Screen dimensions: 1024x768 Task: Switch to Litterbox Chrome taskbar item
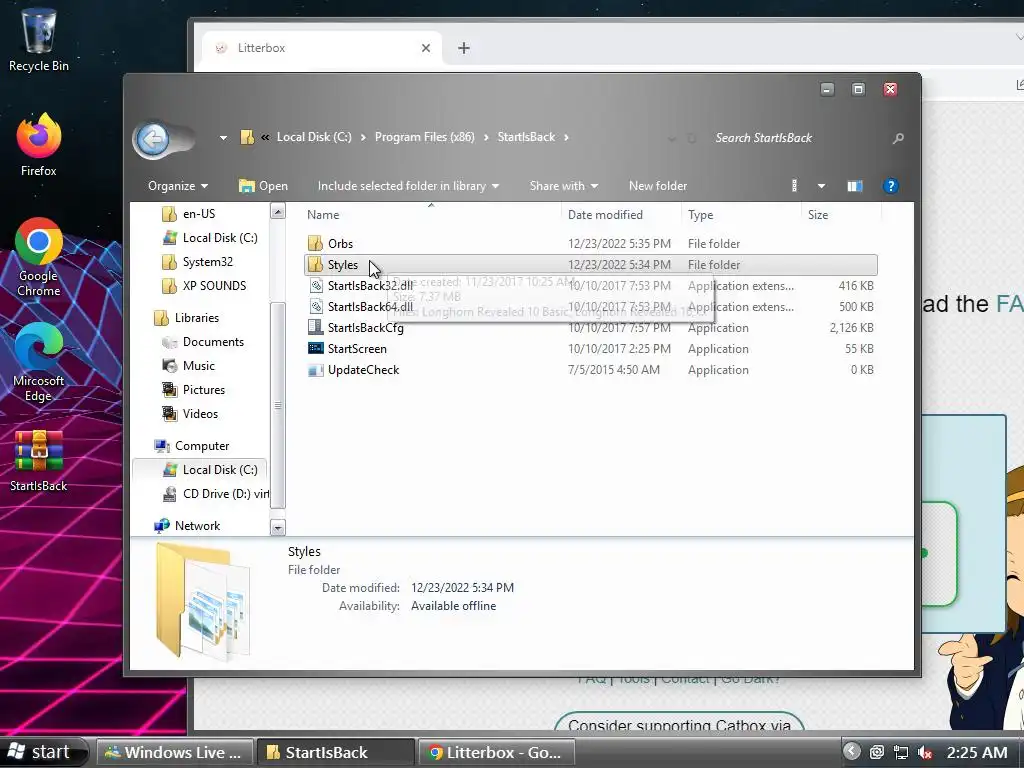click(496, 752)
